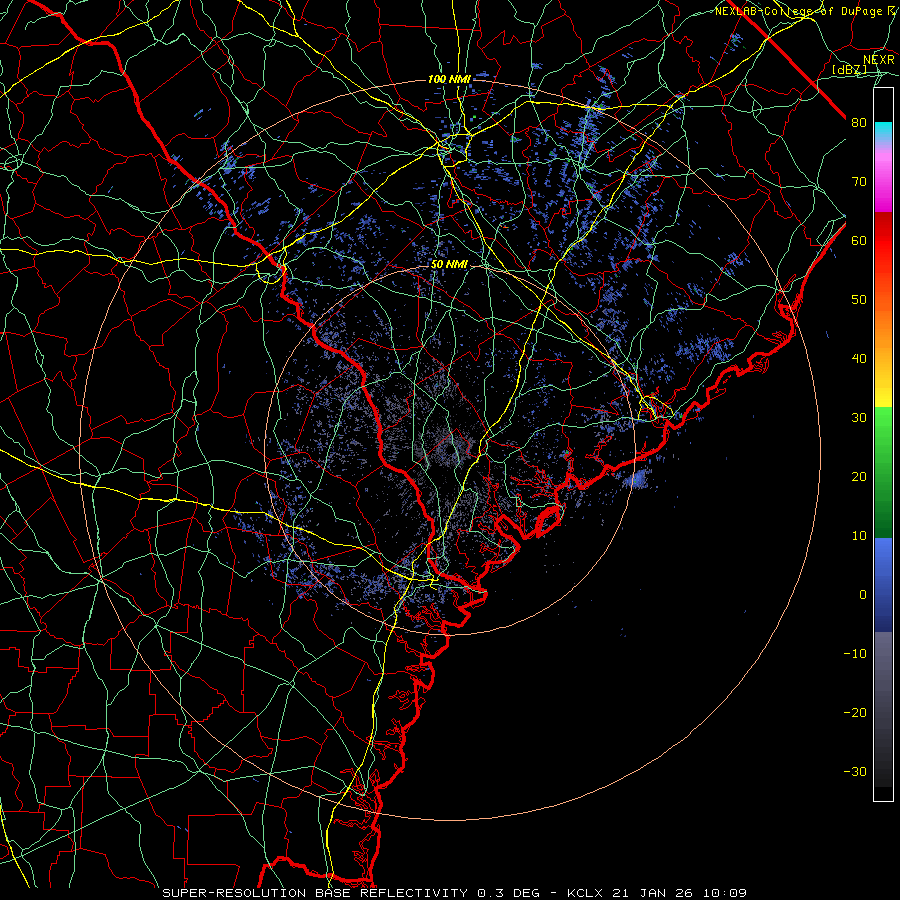Image resolution: width=900 pixels, height=900 pixels.
Task: Click the 100 NMI range ring label
Action: [x=448, y=79]
